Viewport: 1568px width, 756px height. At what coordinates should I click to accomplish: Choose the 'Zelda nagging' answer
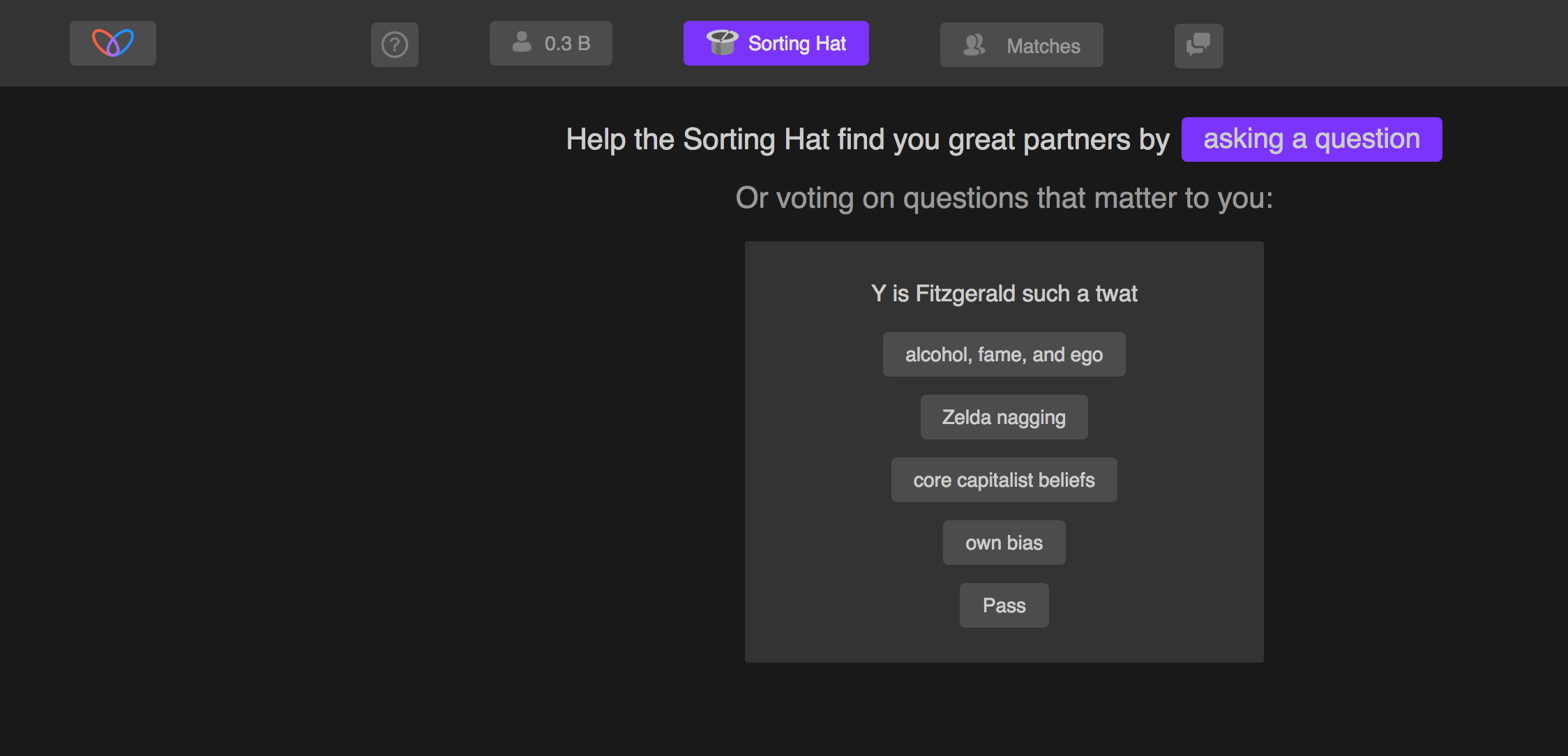[1004, 417]
